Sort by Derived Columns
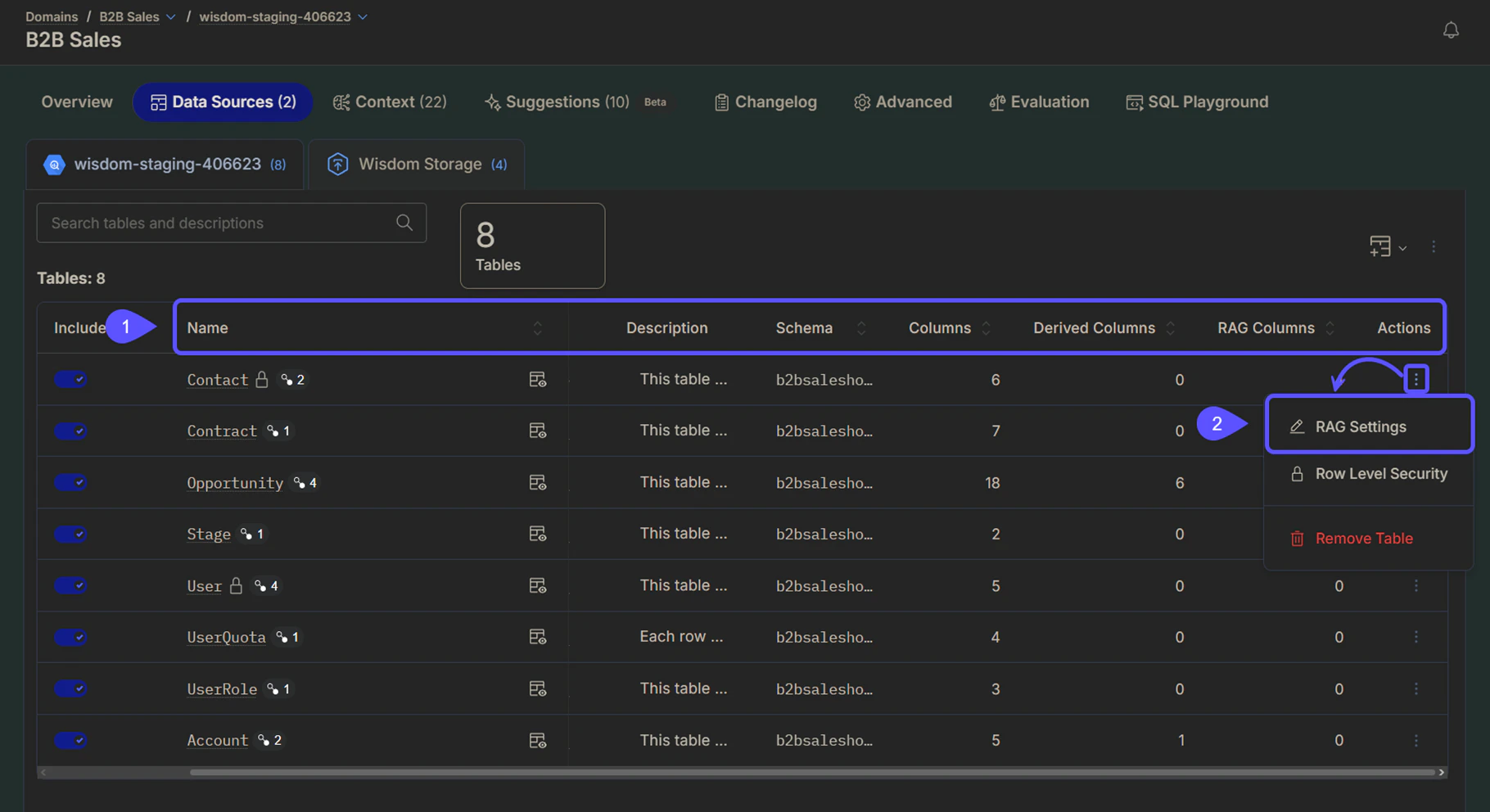This screenshot has width=1490, height=812. coord(1171,327)
